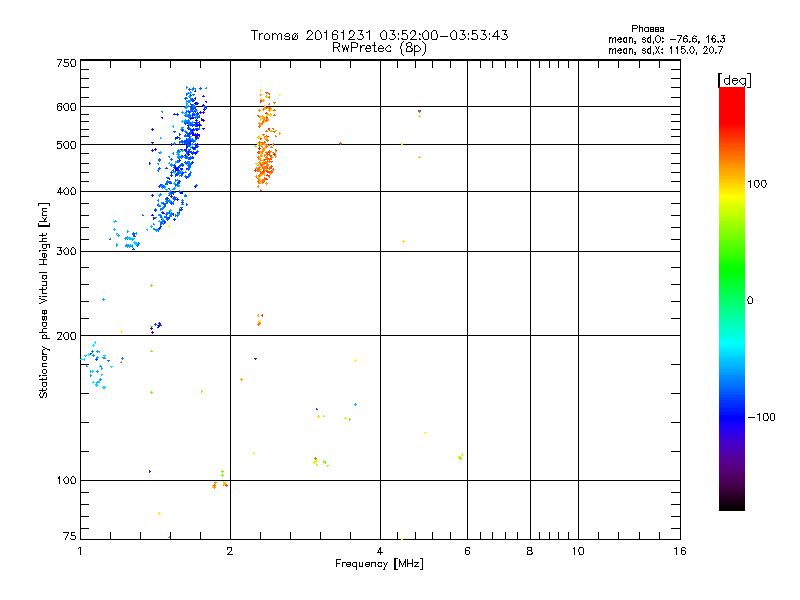Click the colorbar label '-100'

[761, 417]
